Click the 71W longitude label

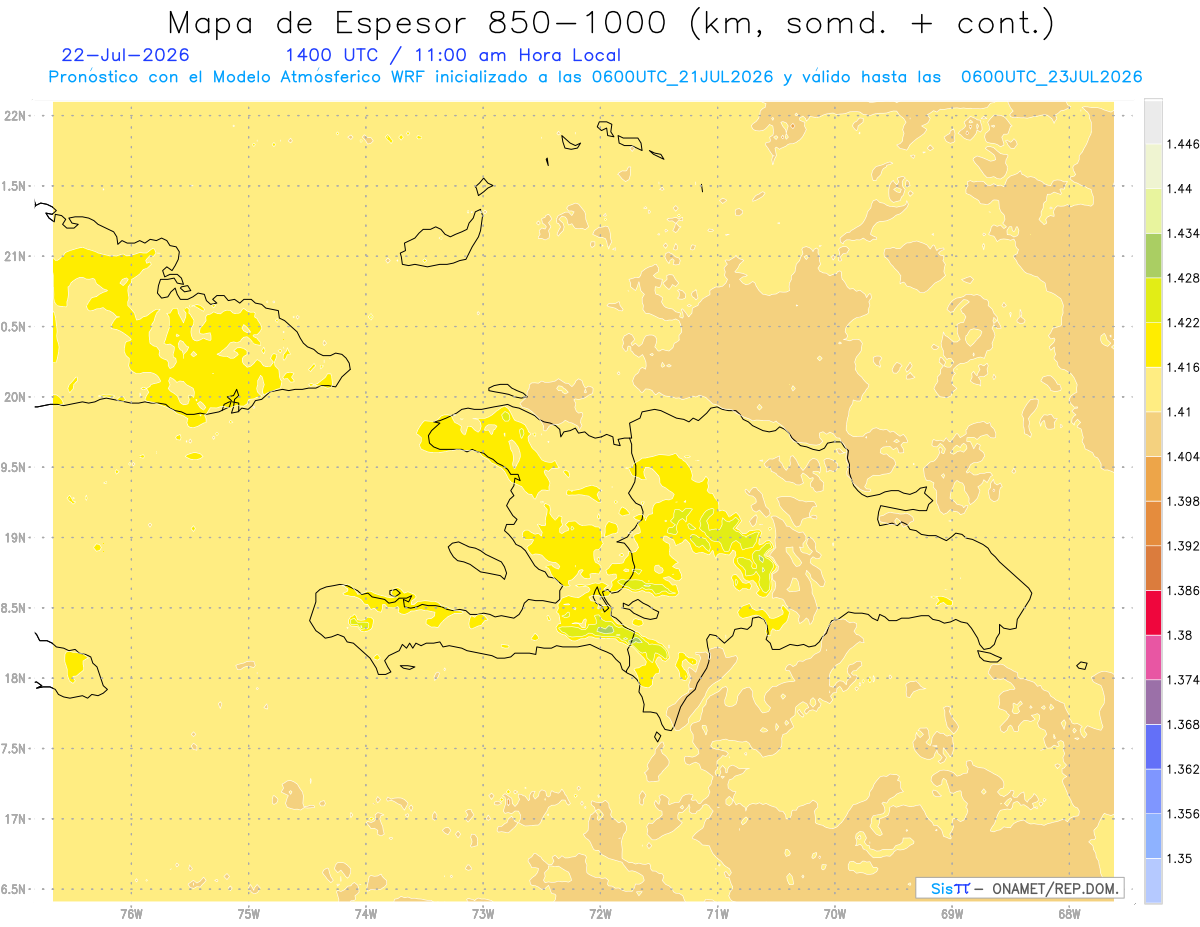(x=717, y=913)
